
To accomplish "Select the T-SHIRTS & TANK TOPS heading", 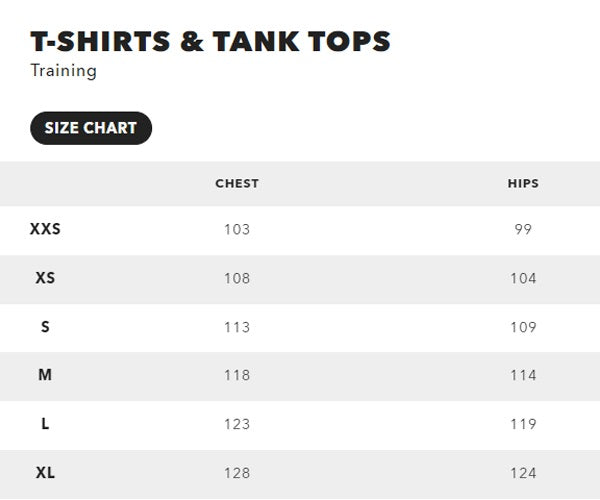I will (x=210, y=41).
